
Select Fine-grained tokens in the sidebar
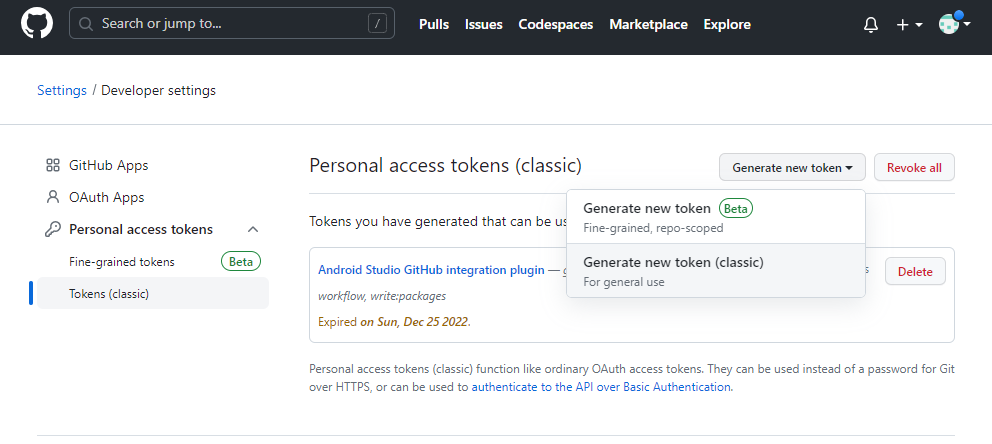pyautogui.click(x=121, y=262)
